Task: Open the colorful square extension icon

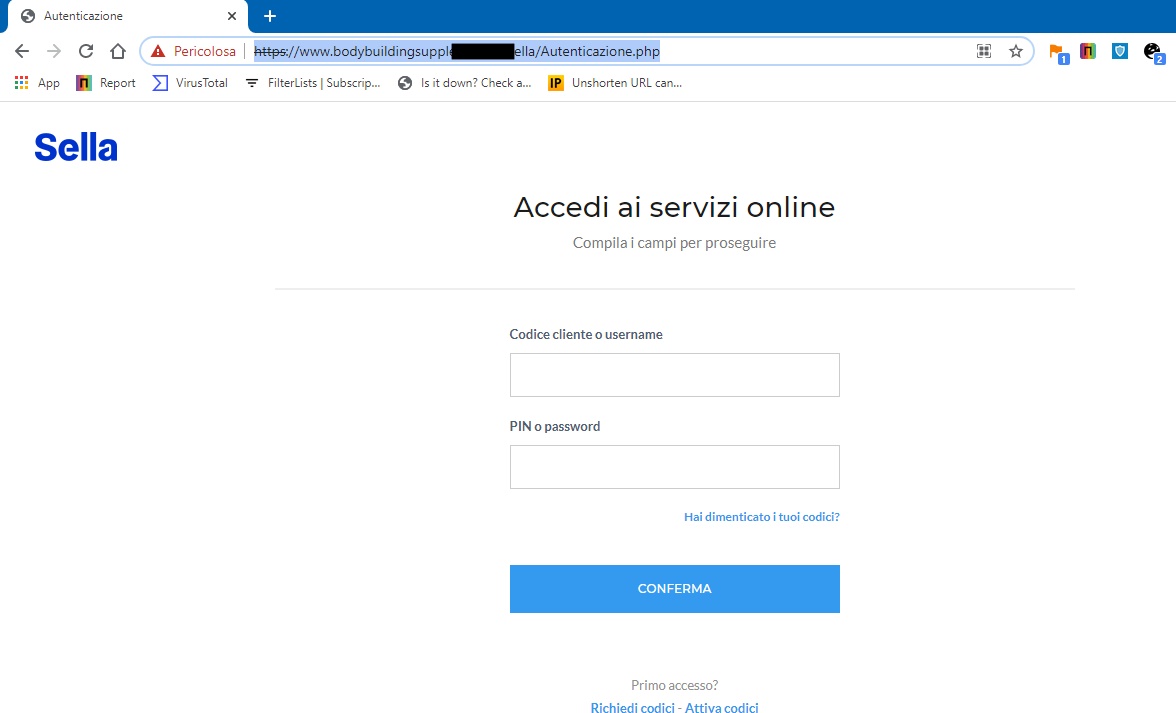Action: tap(1088, 51)
